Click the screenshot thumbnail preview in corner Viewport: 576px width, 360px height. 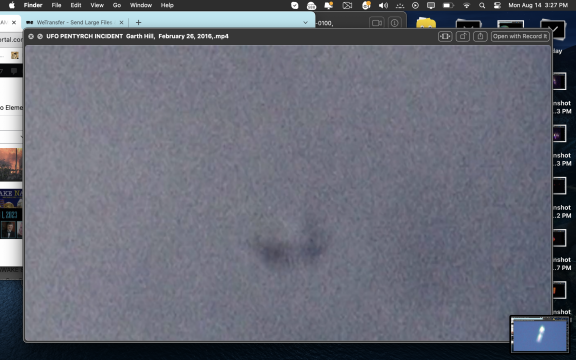point(539,334)
